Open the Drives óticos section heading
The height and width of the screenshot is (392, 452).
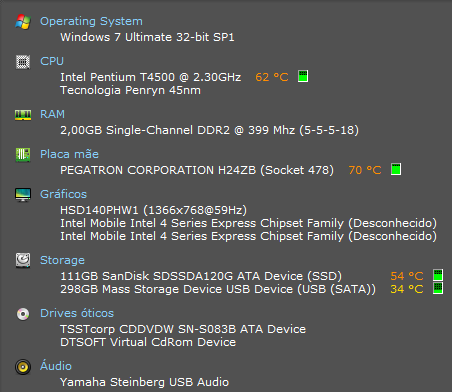[77, 313]
